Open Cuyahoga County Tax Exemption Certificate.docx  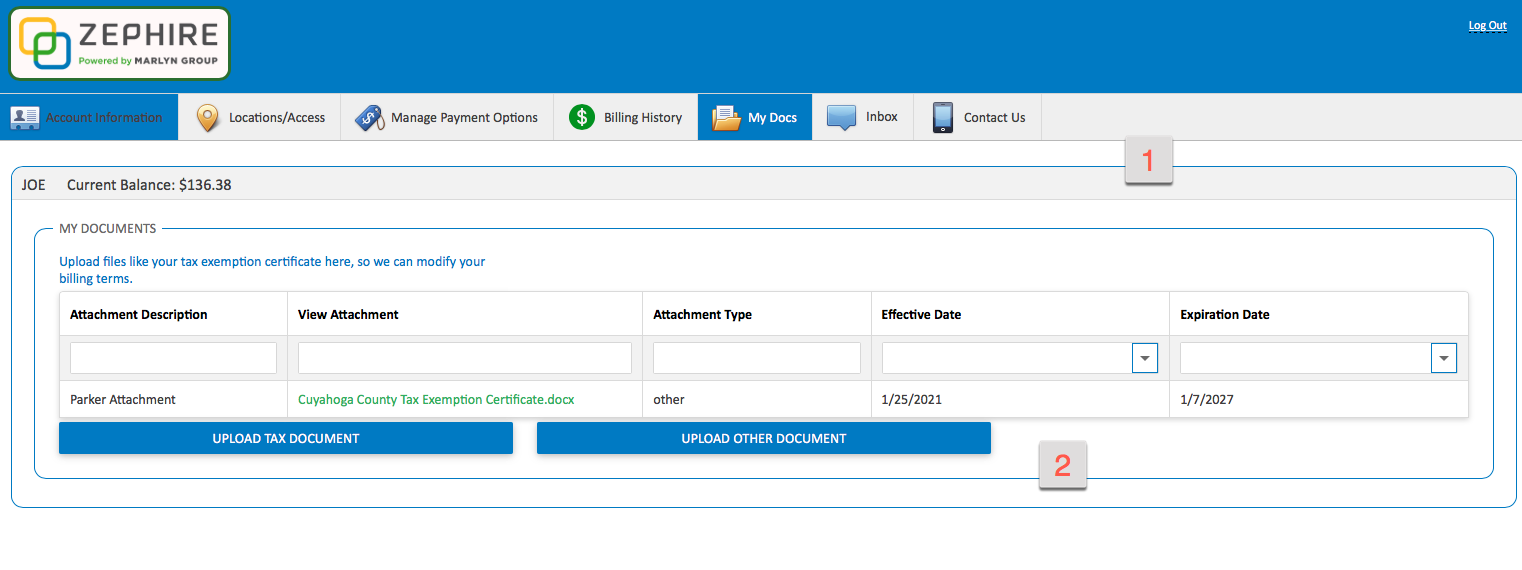pyautogui.click(x=436, y=399)
